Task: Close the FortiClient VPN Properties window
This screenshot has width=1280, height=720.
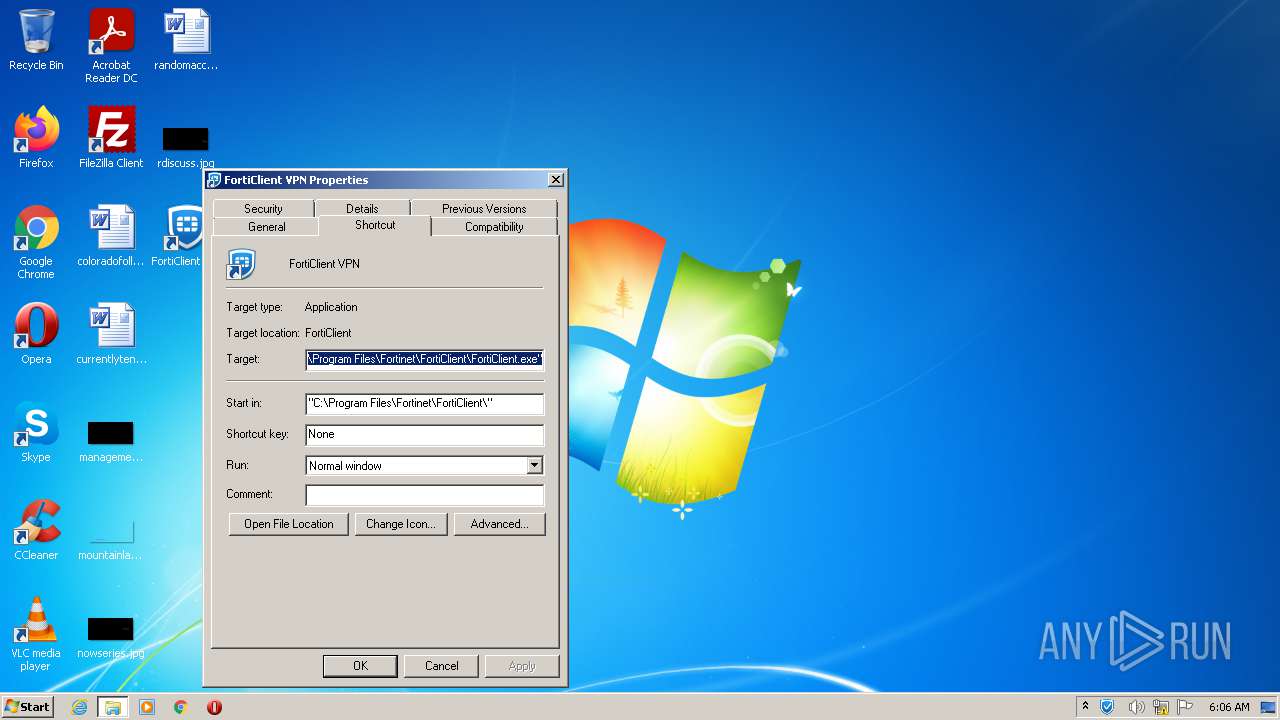Action: (556, 180)
